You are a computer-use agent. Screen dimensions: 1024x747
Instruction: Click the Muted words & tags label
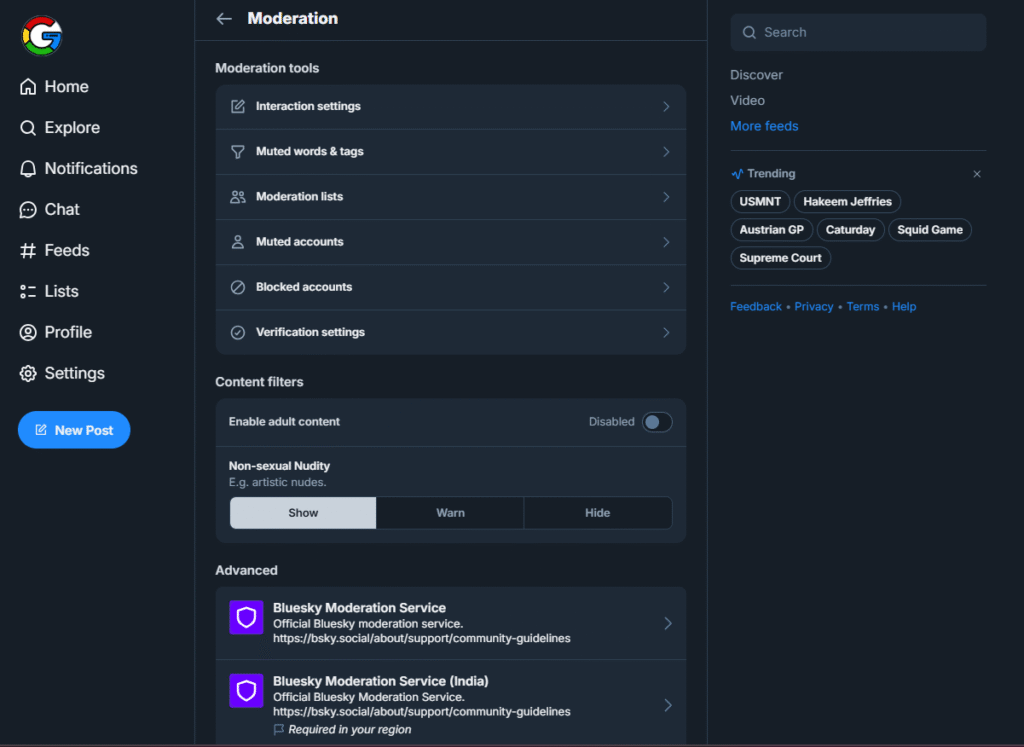[310, 151]
